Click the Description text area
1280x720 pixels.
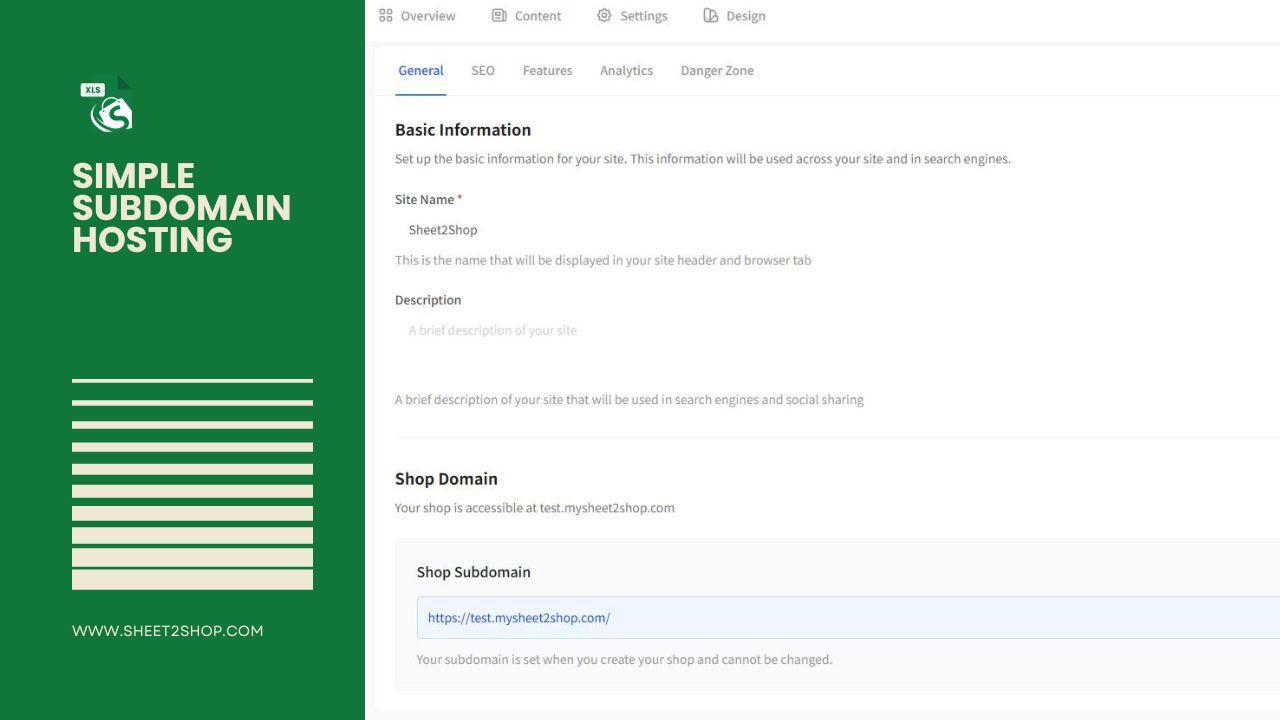click(837, 346)
